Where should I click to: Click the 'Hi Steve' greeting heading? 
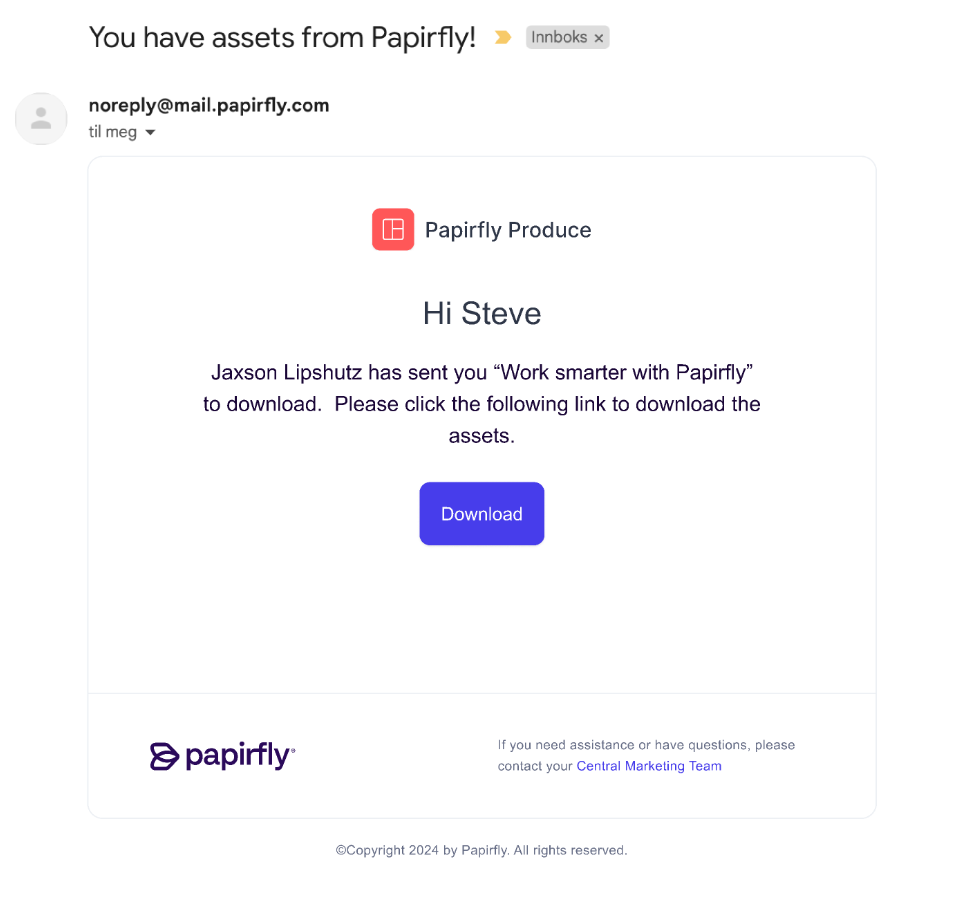(482, 313)
